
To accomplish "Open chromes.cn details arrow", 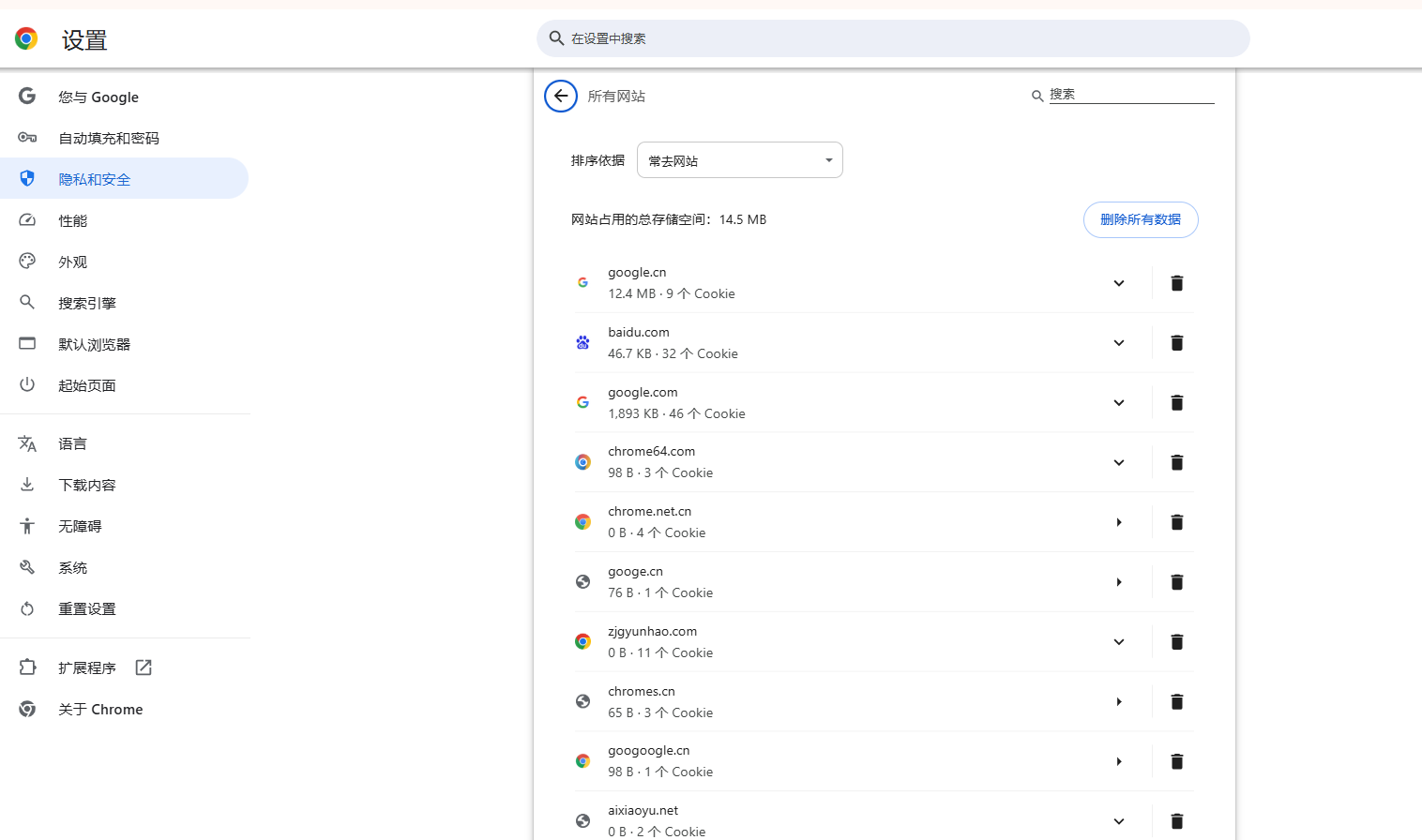I will [1119, 702].
